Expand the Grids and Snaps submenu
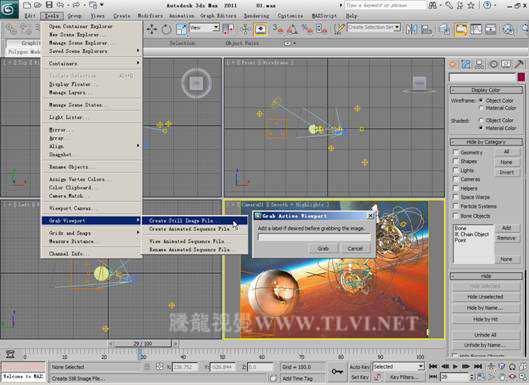Screen dimensions: 529x385 pos(91,233)
